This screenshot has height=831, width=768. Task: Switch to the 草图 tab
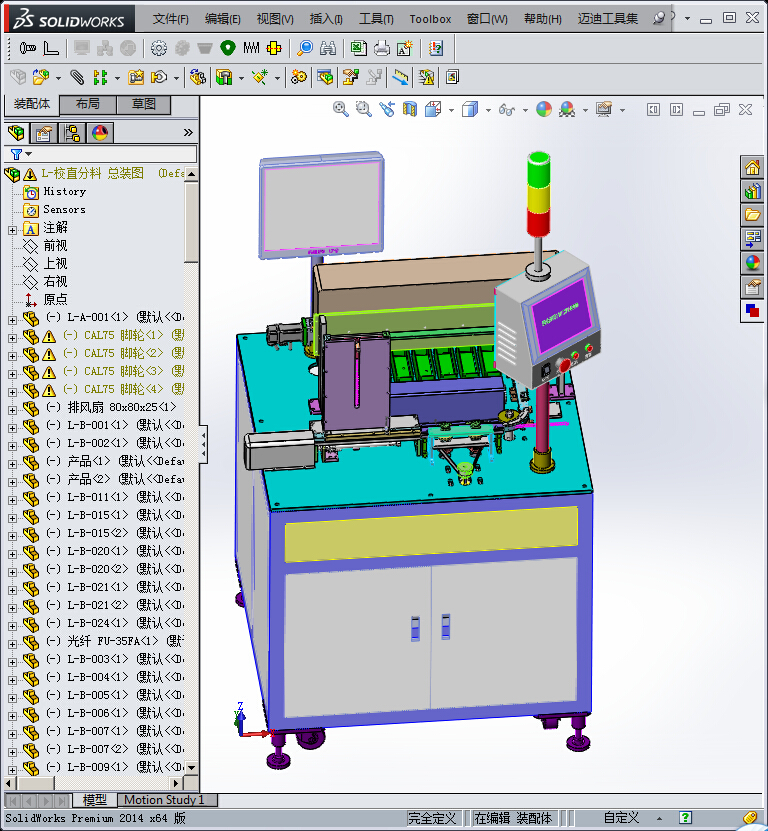(x=144, y=104)
